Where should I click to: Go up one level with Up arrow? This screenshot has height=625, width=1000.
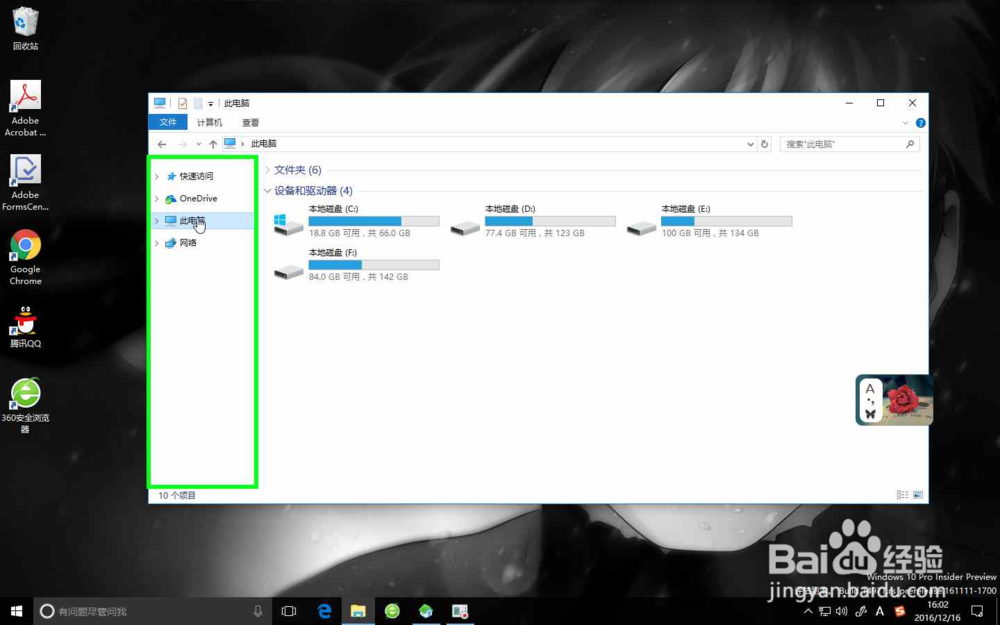click(x=213, y=144)
